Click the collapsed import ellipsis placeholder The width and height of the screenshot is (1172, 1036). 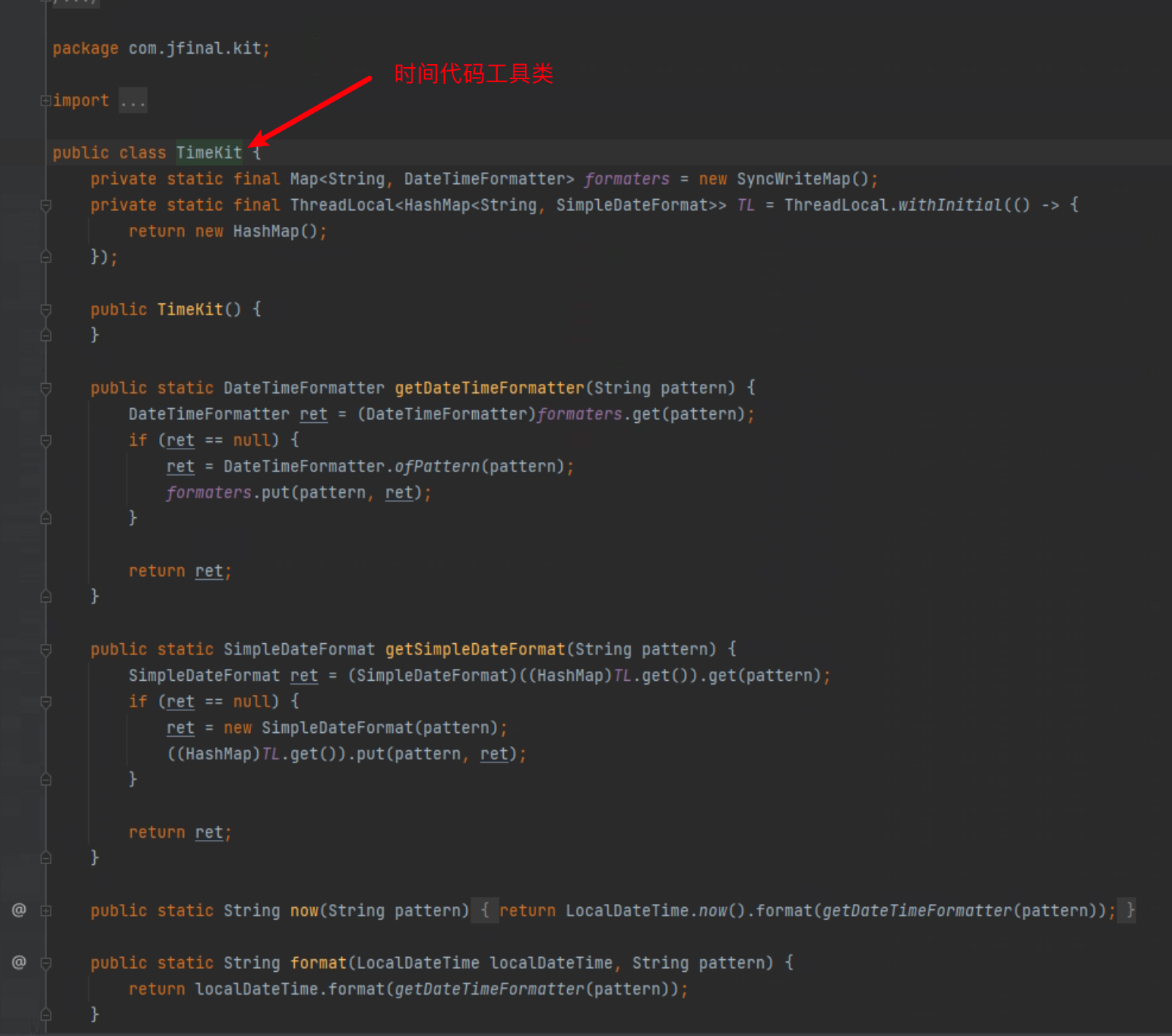point(133,100)
